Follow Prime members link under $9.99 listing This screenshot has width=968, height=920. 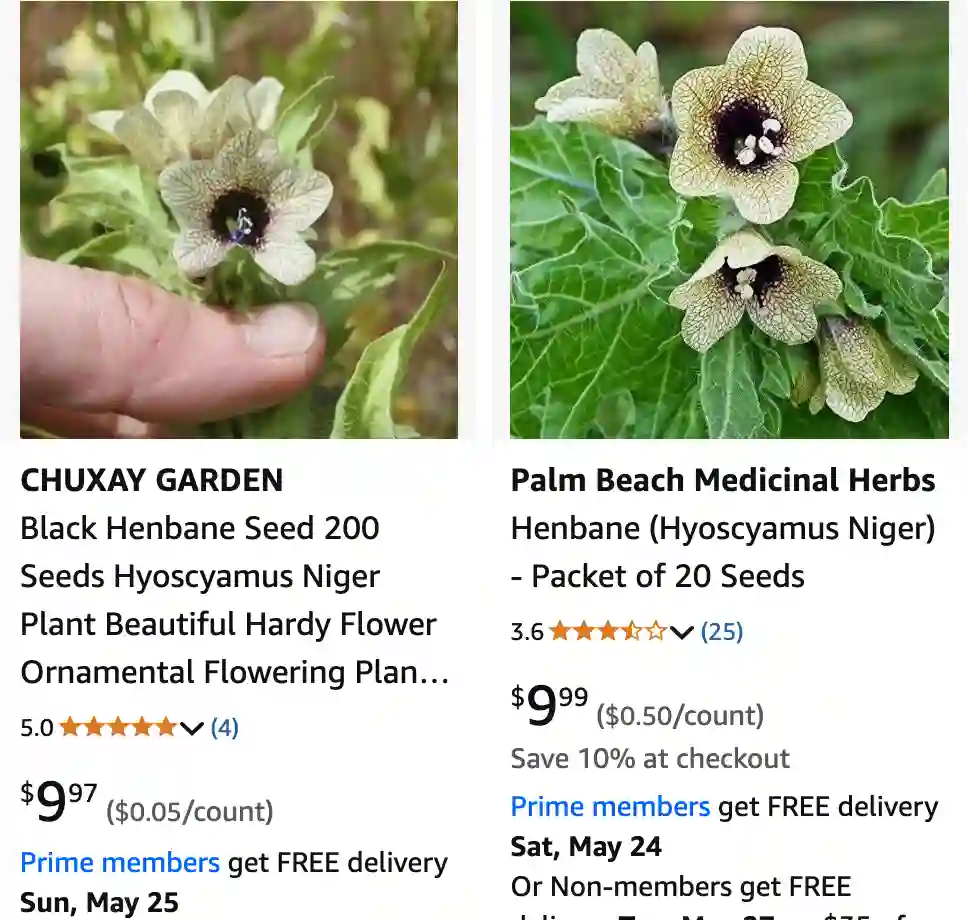[x=610, y=807]
